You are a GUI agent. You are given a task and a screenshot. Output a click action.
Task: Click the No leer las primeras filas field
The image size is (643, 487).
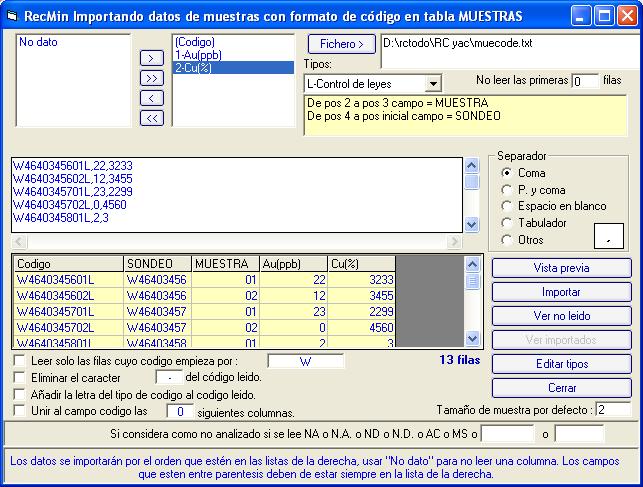pos(585,81)
